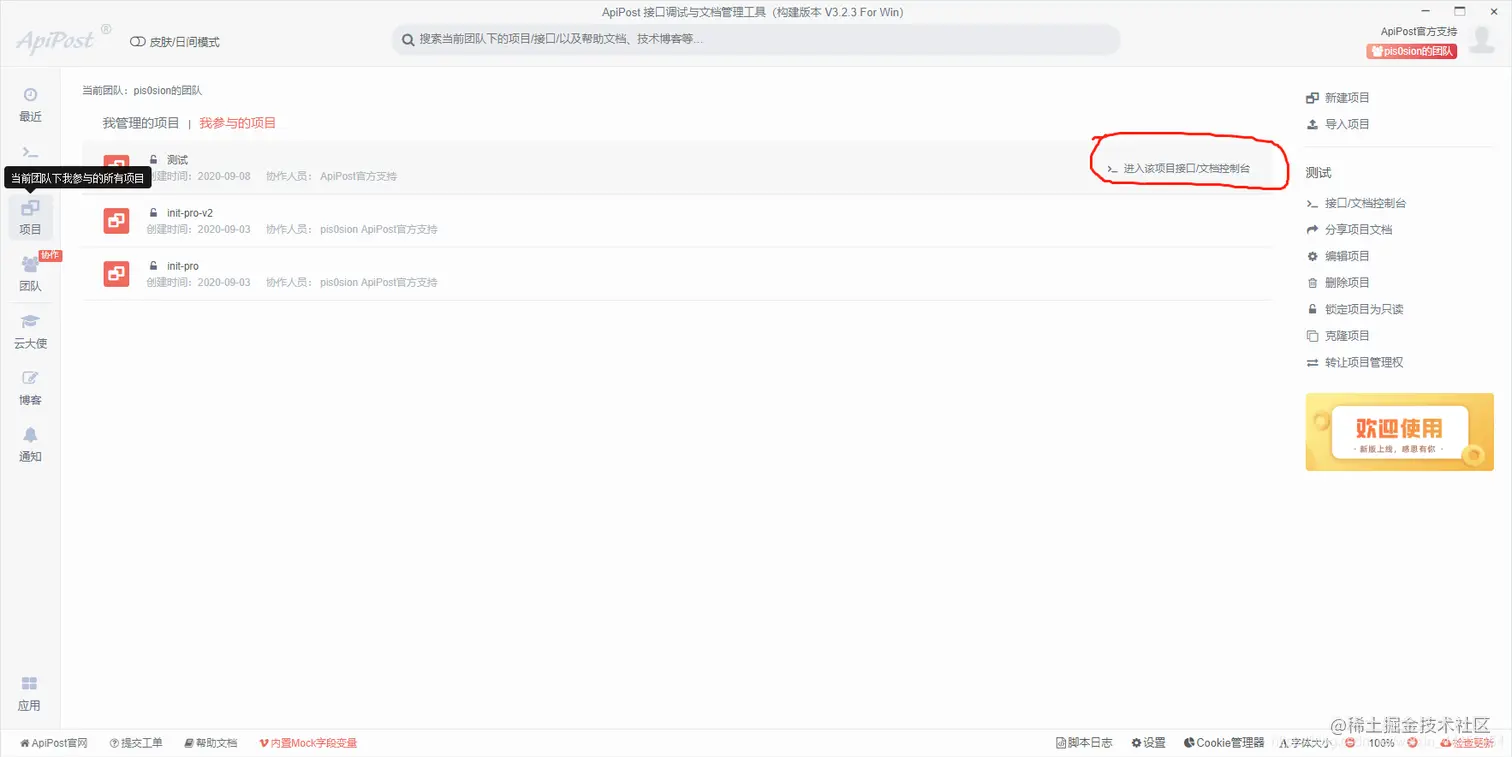This screenshot has width=1512, height=757.
Task: Click 新建项目 in right panel
Action: pos(1338,98)
